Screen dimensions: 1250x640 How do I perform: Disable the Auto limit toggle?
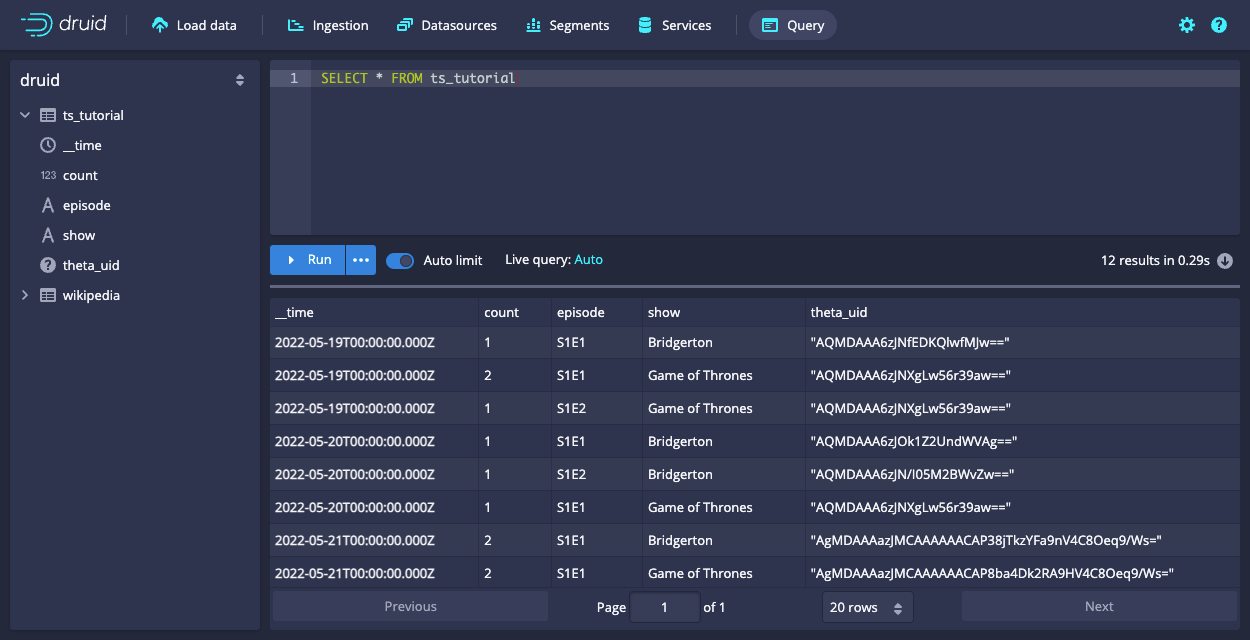[x=399, y=260]
